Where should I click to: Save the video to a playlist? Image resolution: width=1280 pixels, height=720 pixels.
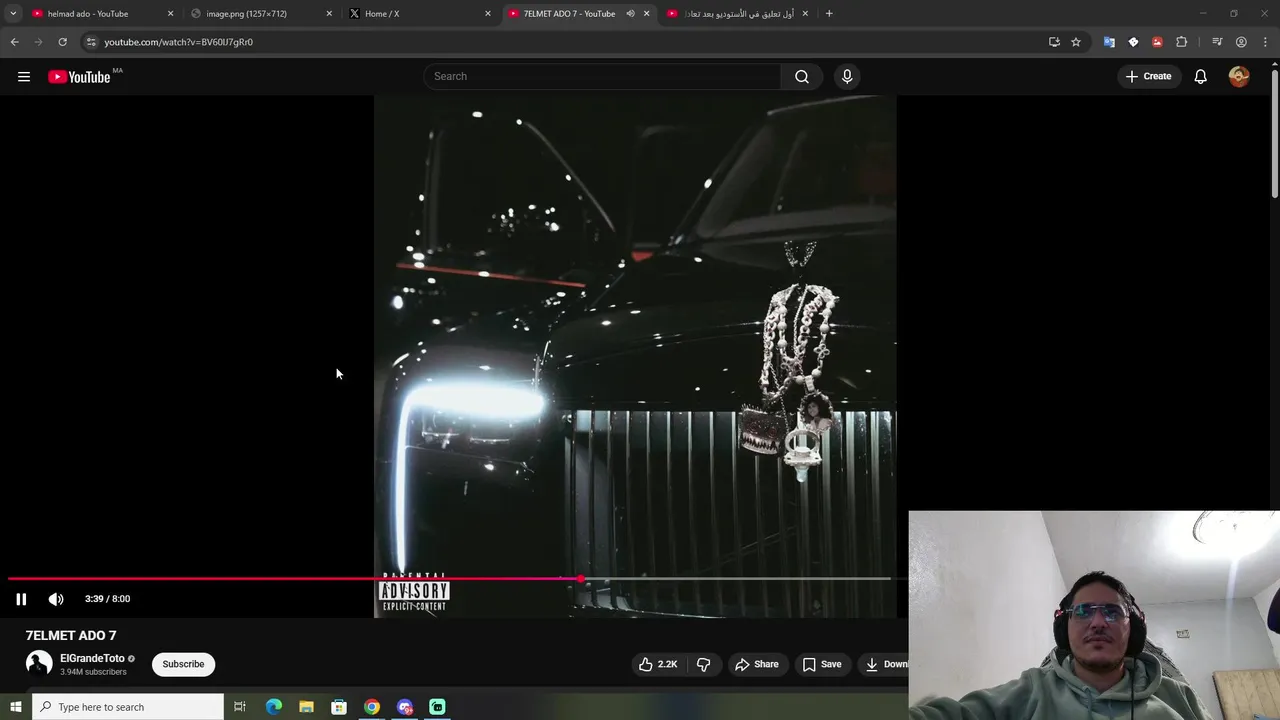[821, 664]
